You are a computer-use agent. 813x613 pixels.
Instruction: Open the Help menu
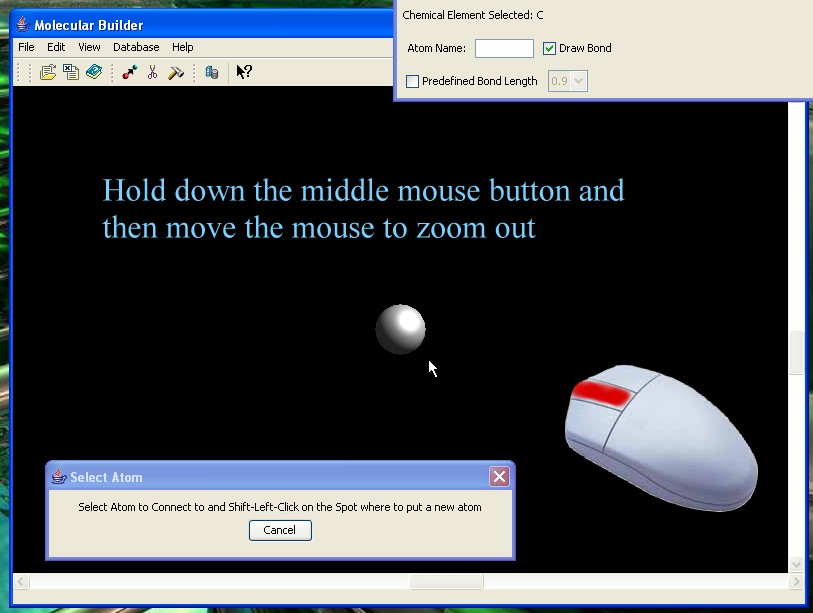183,47
